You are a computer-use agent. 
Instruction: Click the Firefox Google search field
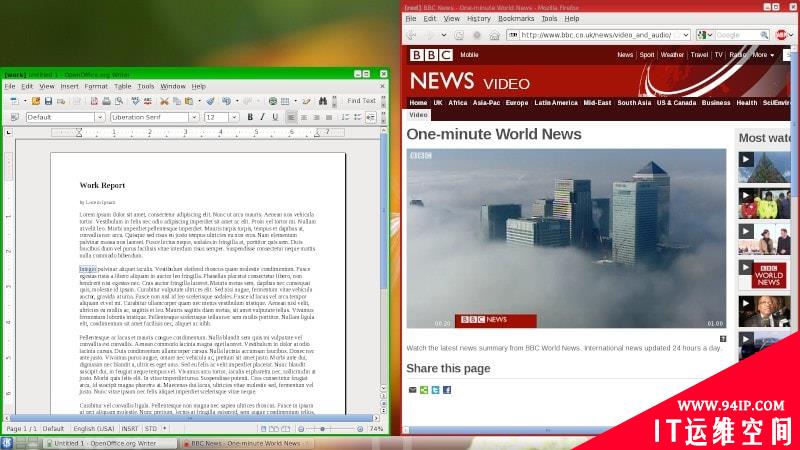pyautogui.click(x=737, y=35)
